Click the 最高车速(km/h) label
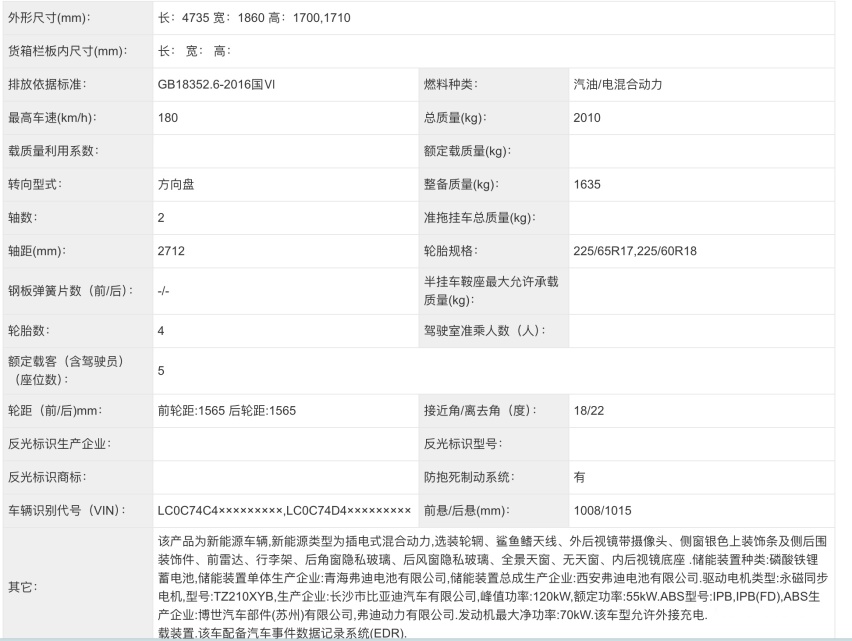Viewport: 852px width, 641px height. [52, 118]
